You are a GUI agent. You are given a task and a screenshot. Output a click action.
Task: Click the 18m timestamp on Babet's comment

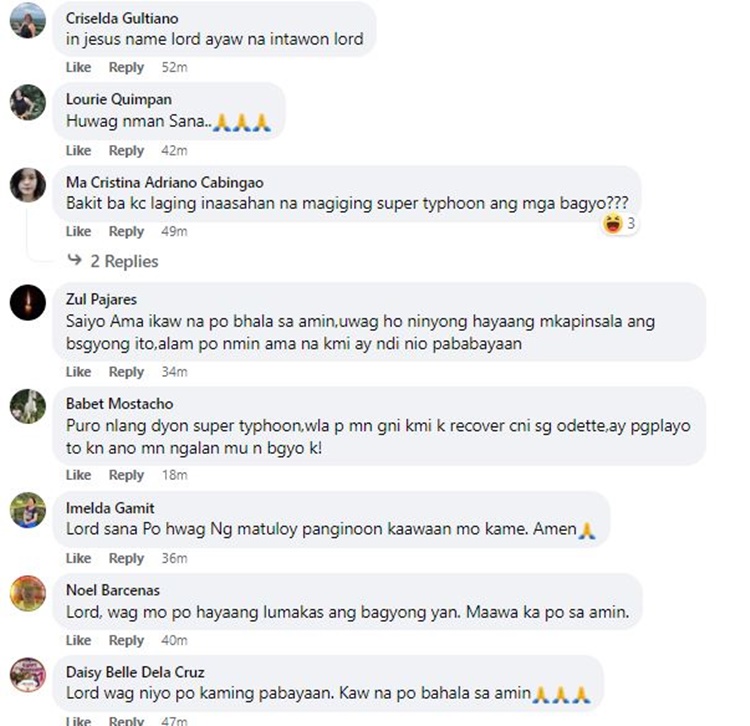point(174,475)
